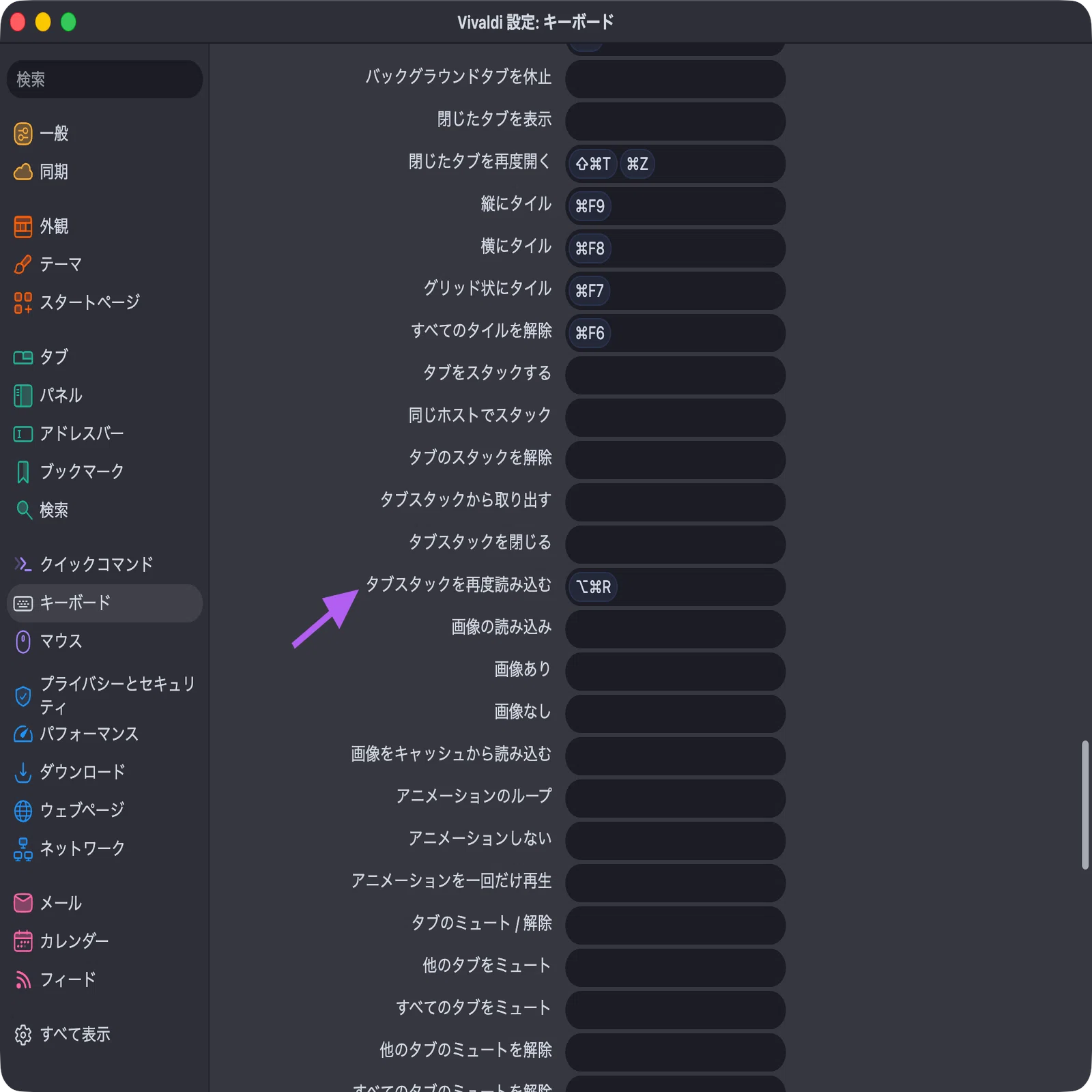Viewport: 1092px width, 1092px height.
Task: Click shortcut field for アニメーションしない
Action: click(675, 841)
